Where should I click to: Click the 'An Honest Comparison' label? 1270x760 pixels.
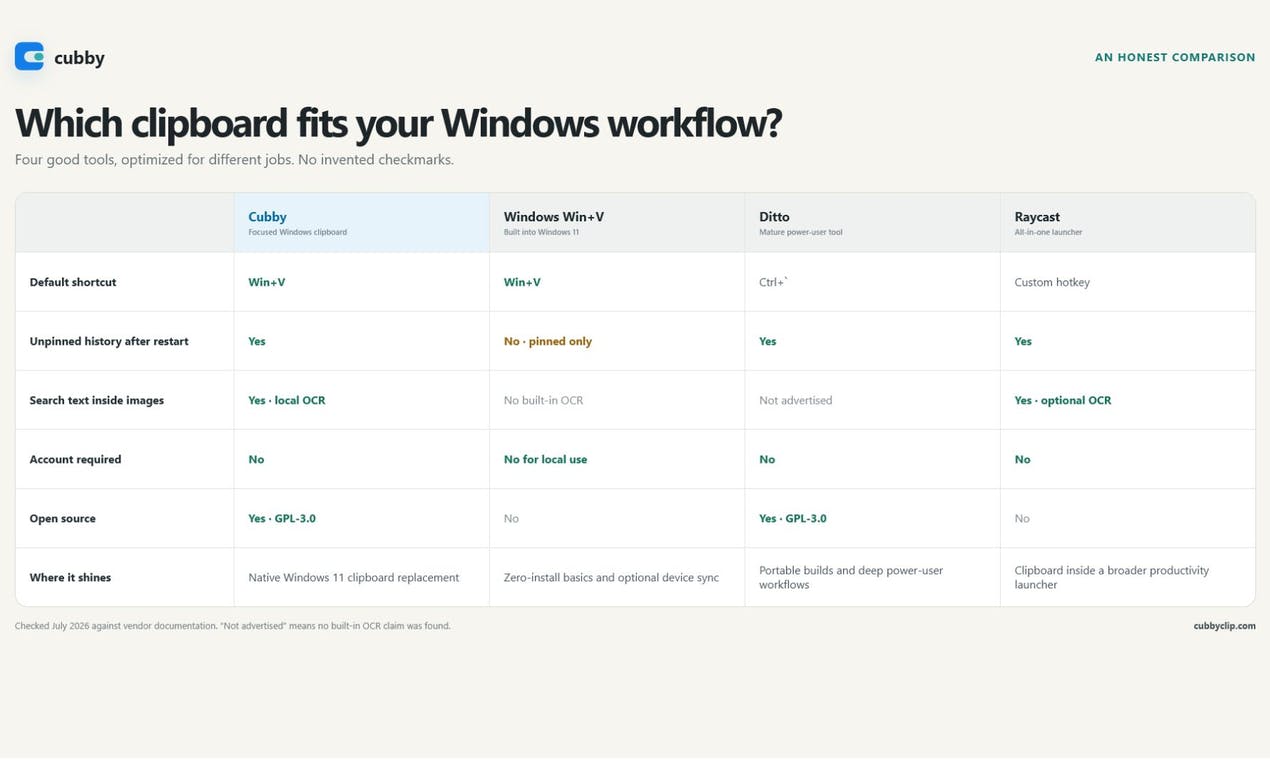(x=1175, y=57)
